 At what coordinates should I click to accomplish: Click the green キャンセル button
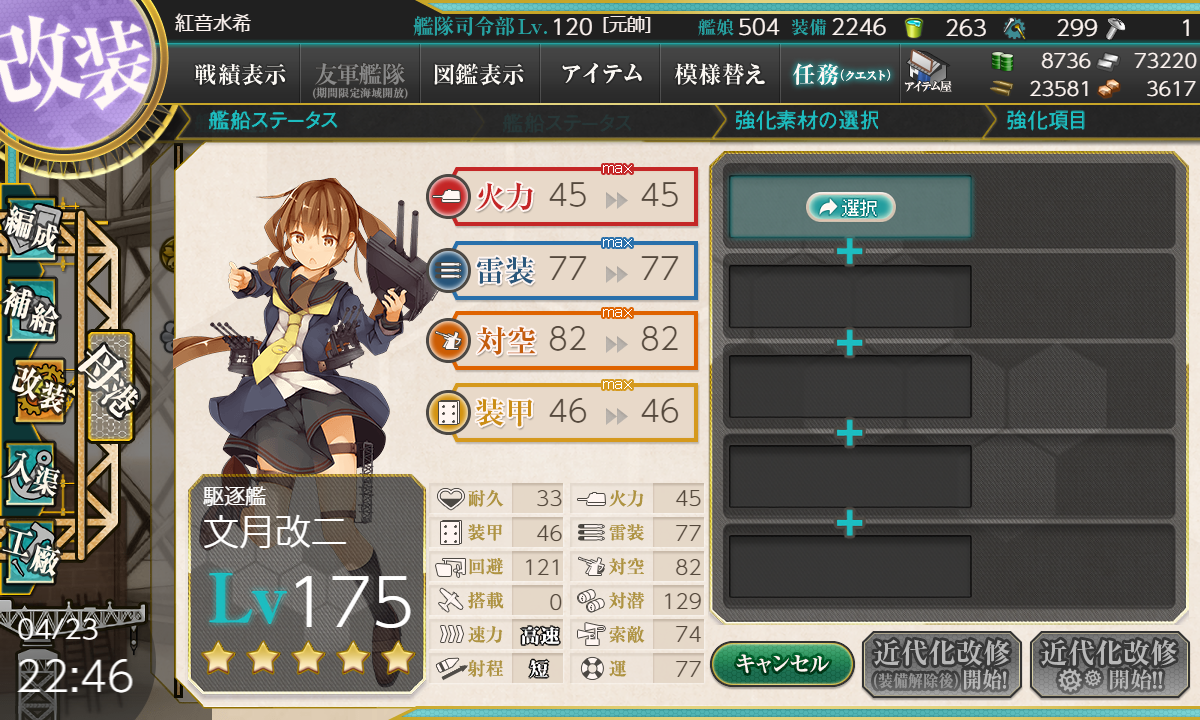[782, 663]
